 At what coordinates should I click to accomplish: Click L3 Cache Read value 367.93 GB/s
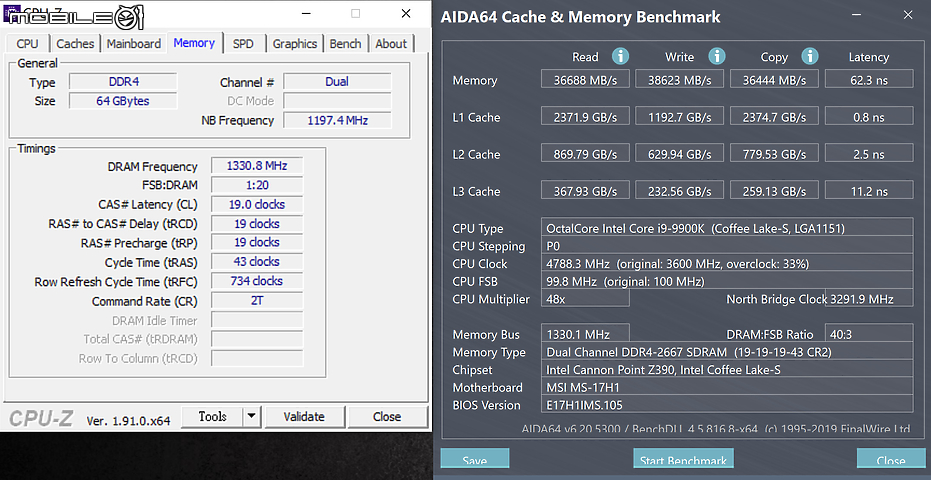[x=585, y=191]
